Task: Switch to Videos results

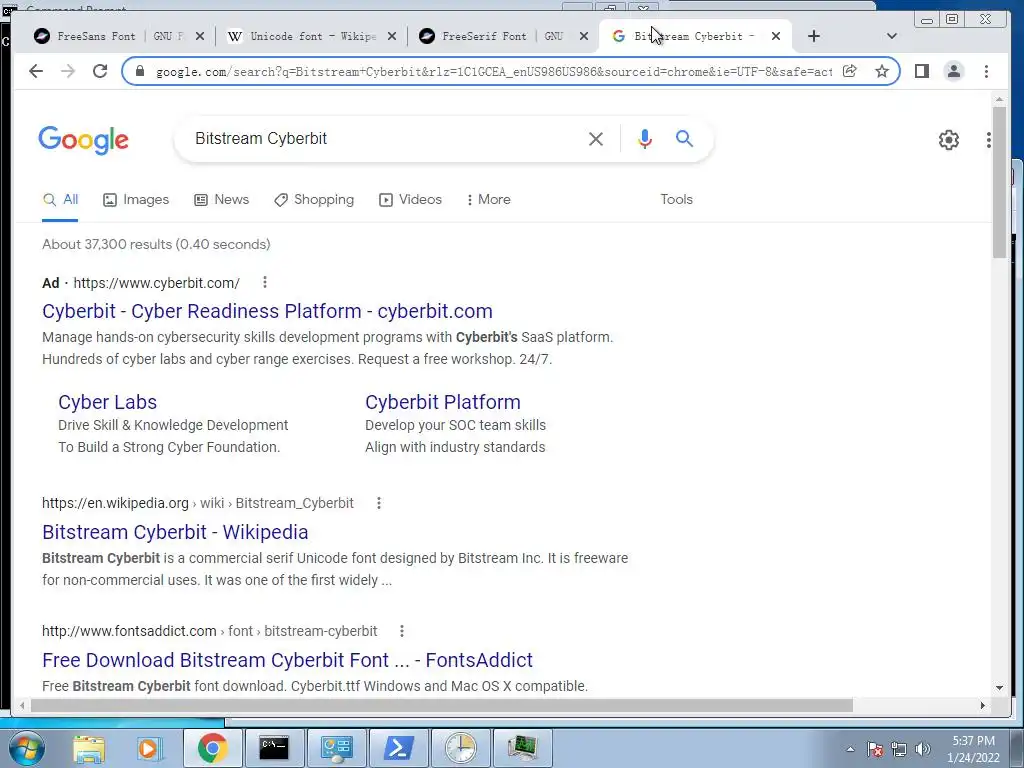Action: 410,200
